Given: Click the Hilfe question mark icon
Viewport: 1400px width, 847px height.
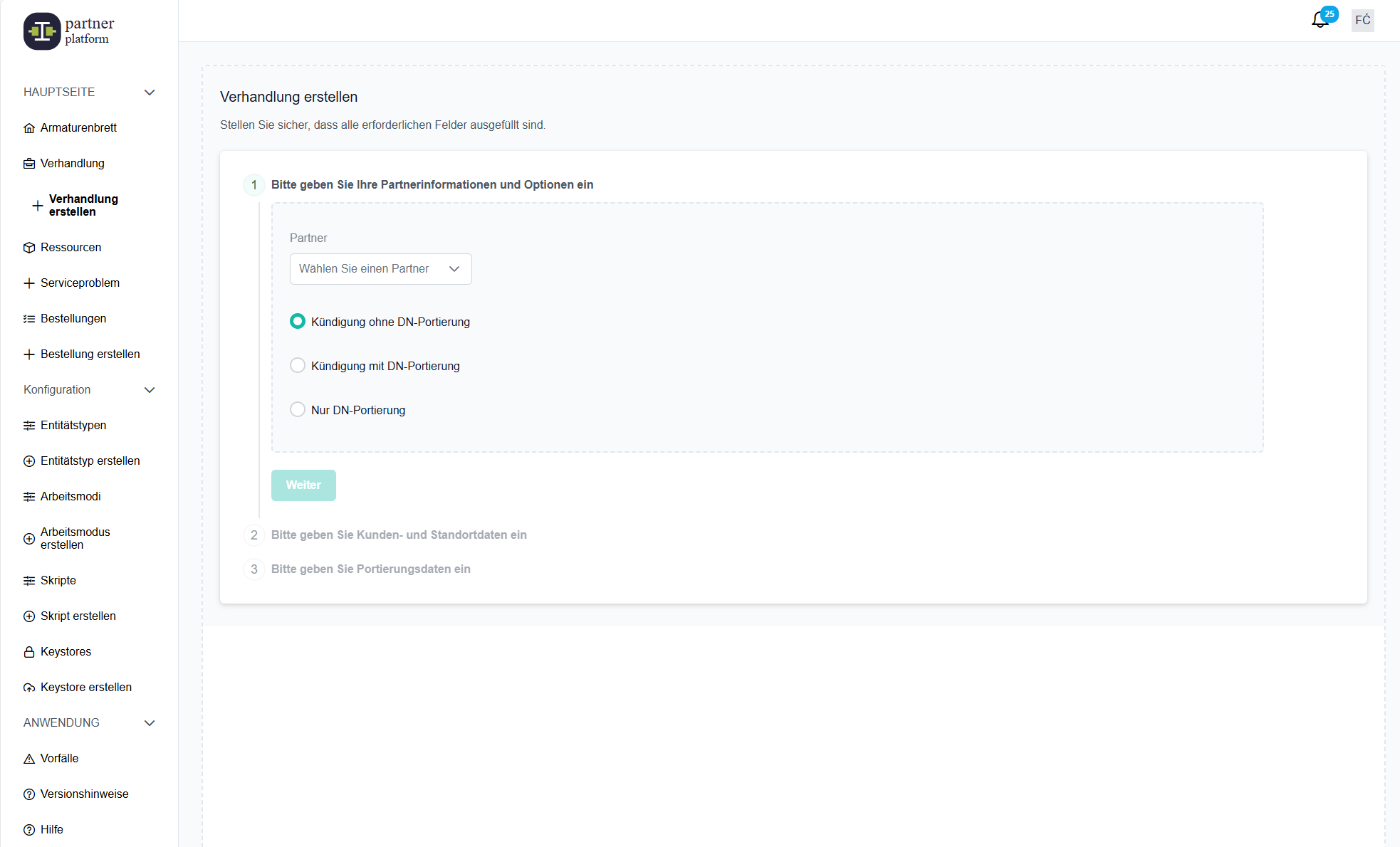Looking at the screenshot, I should [29, 830].
